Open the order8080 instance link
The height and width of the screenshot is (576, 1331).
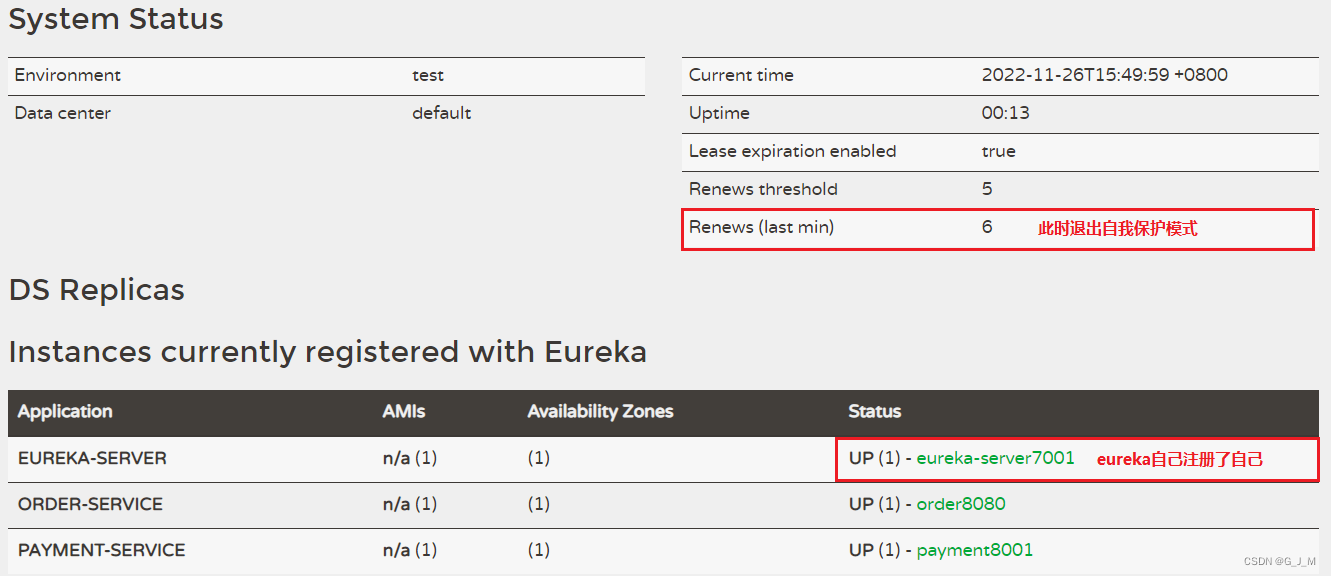click(x=961, y=504)
